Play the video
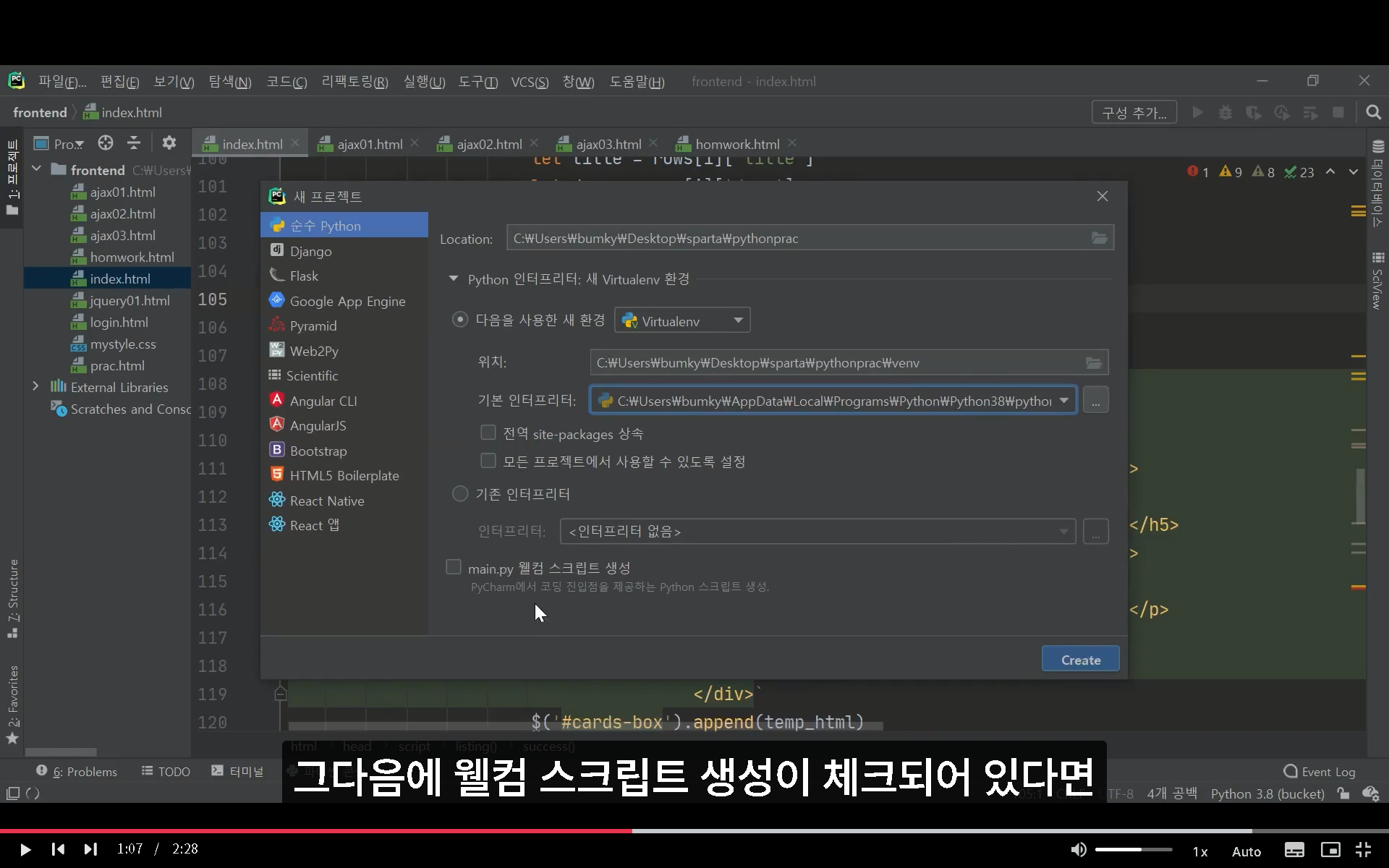 25,849
